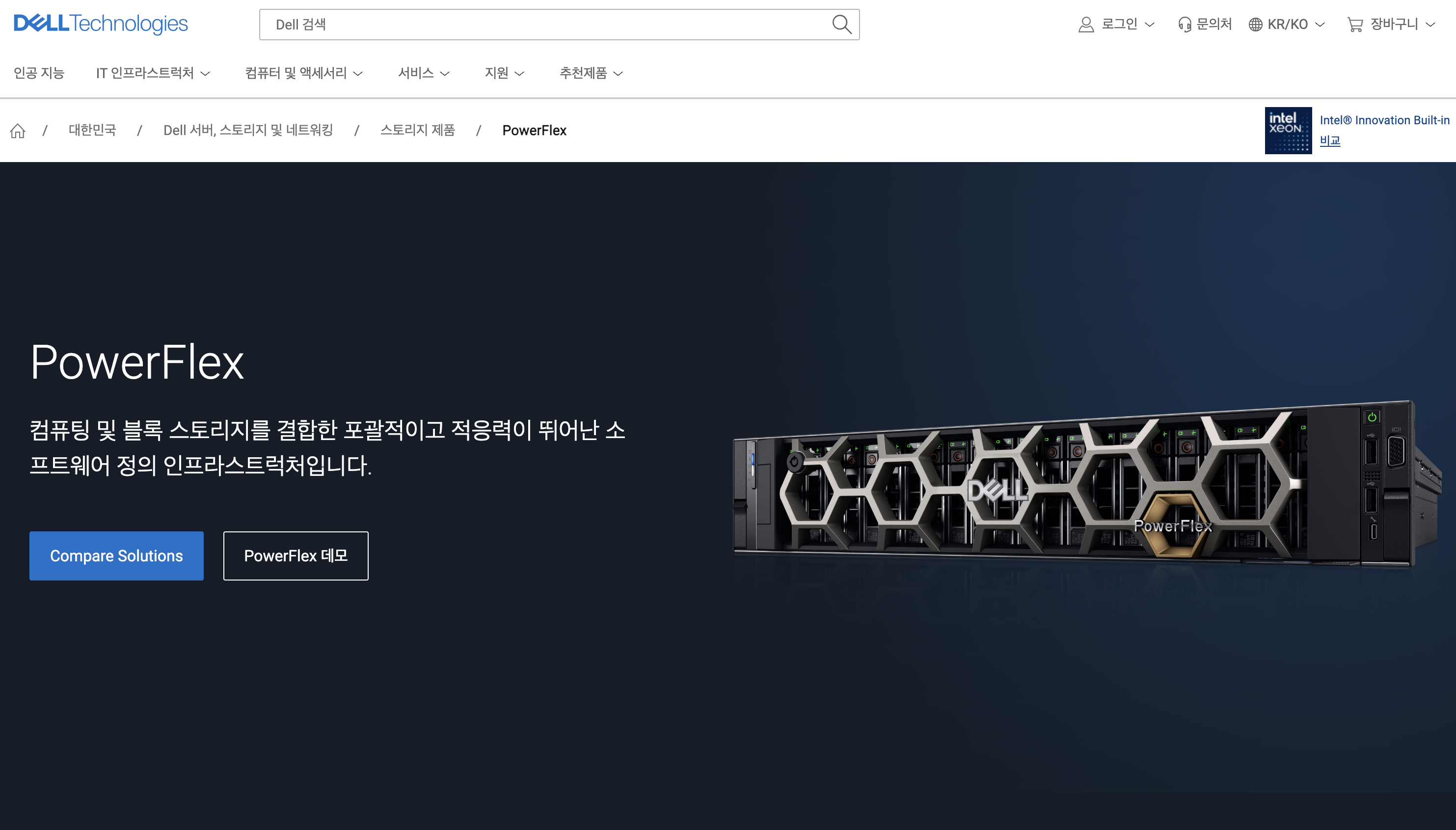Open the 지원 dropdown menu
This screenshot has width=1456, height=830.
tap(504, 73)
